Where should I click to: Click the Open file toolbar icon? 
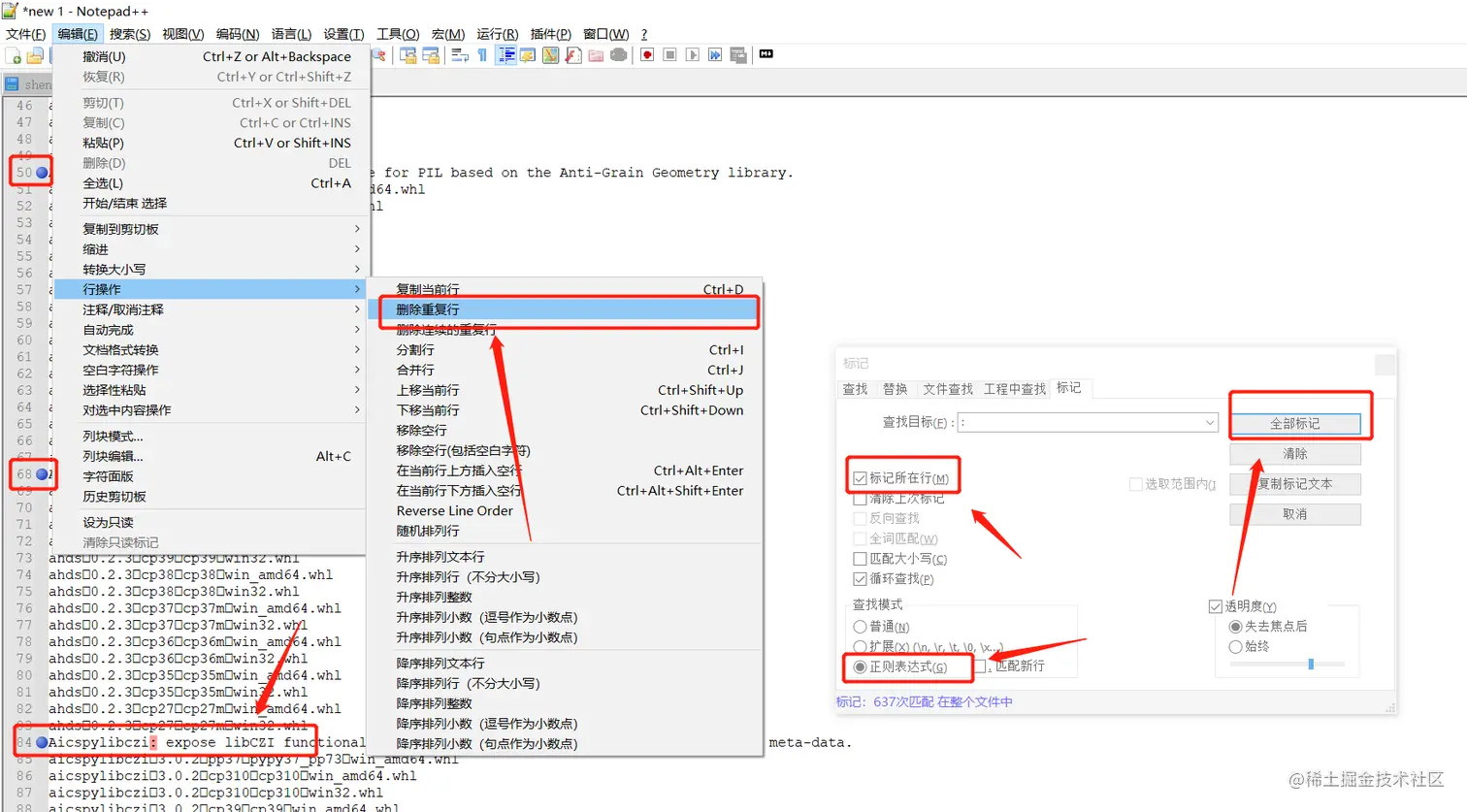[36, 56]
